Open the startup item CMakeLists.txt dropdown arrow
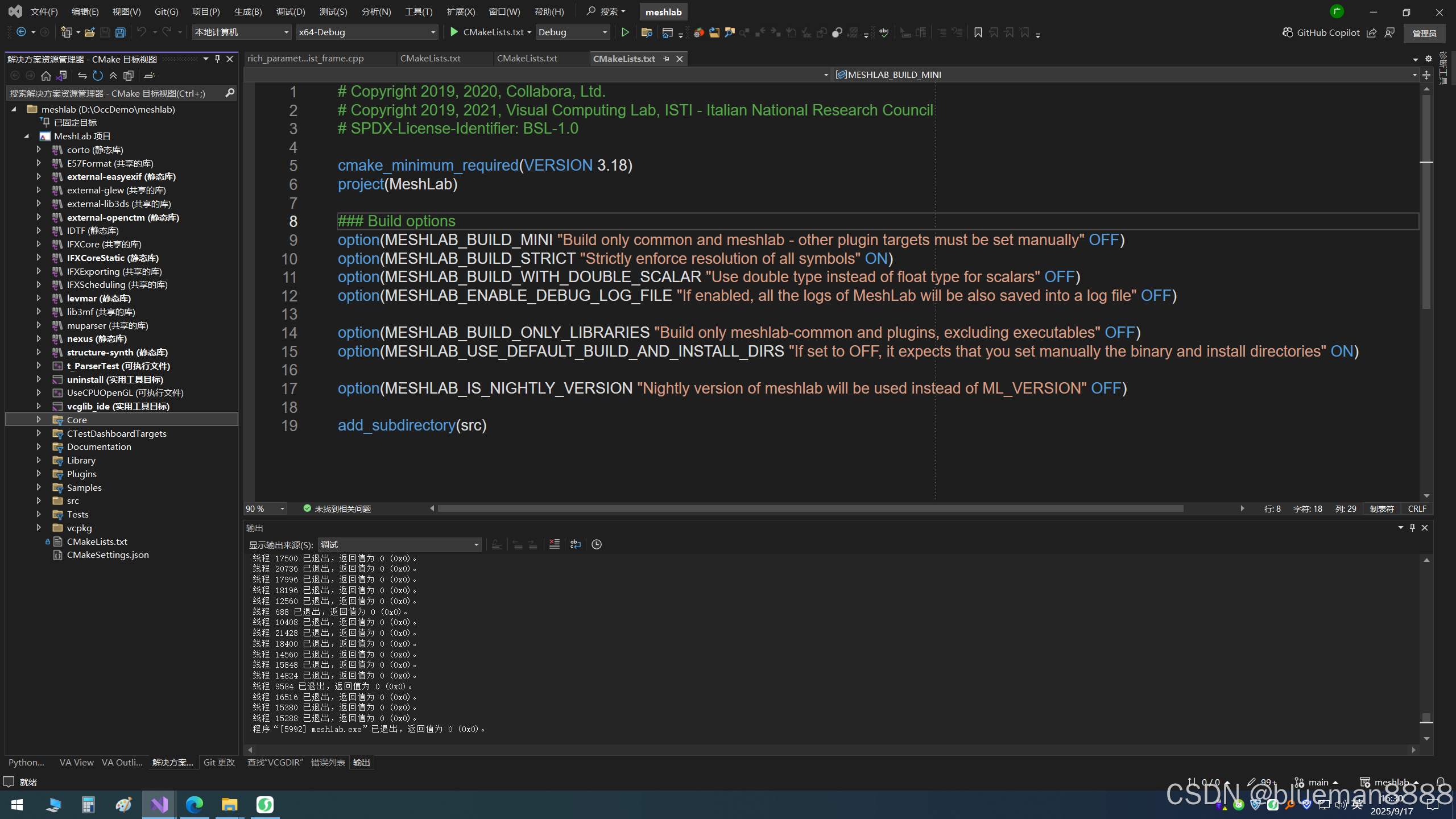 point(530,32)
